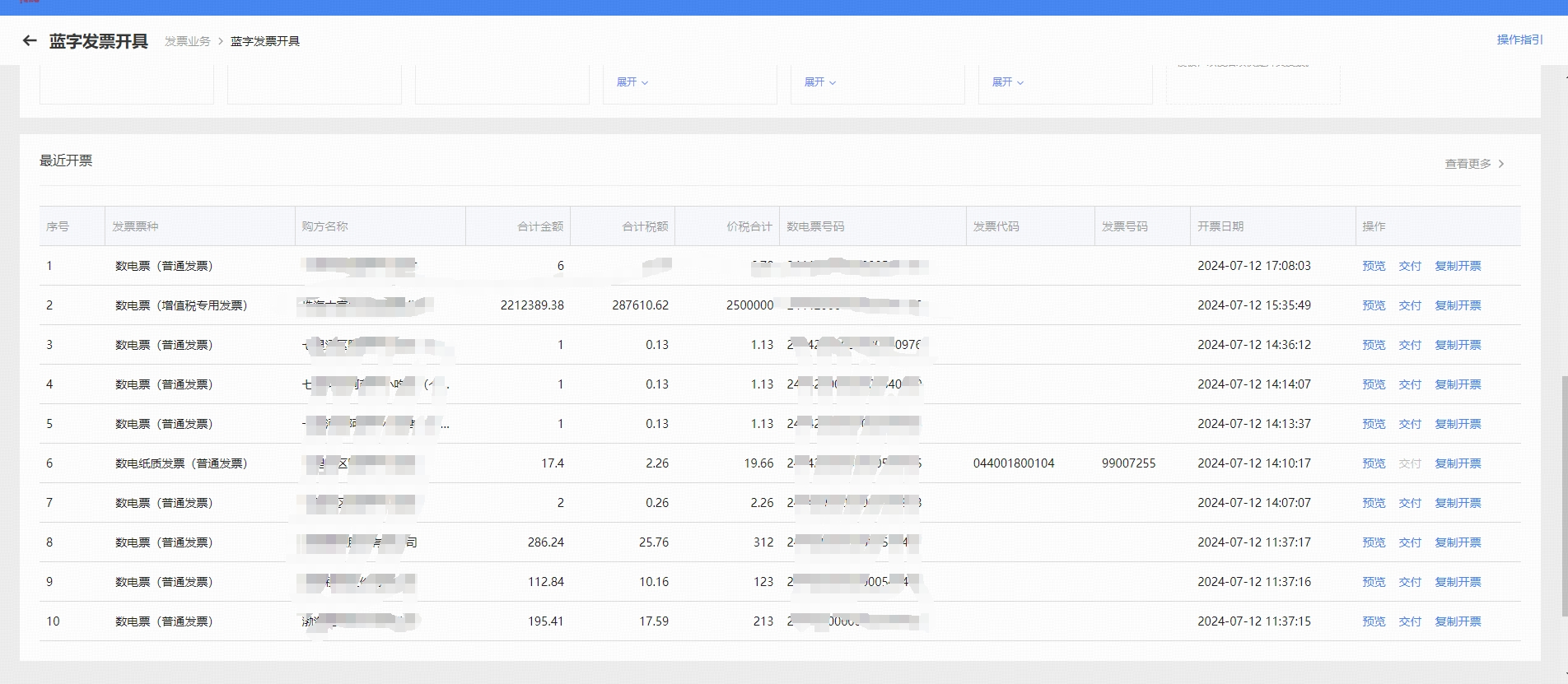Click the 最近开票 section title

point(66,161)
